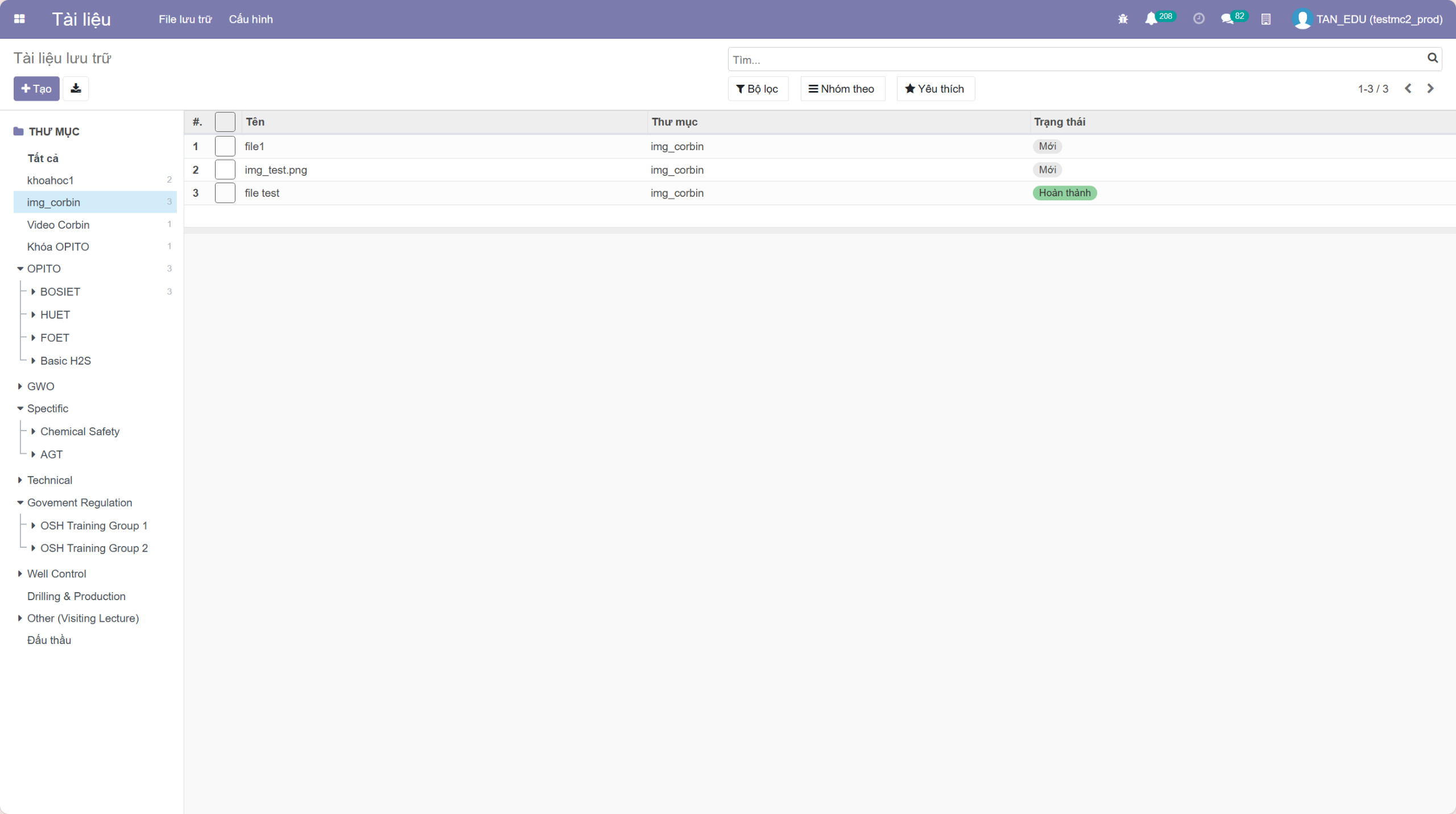Screen dimensions: 1456x814
Task: Open the apps grid menu icon
Action: click(19, 19)
